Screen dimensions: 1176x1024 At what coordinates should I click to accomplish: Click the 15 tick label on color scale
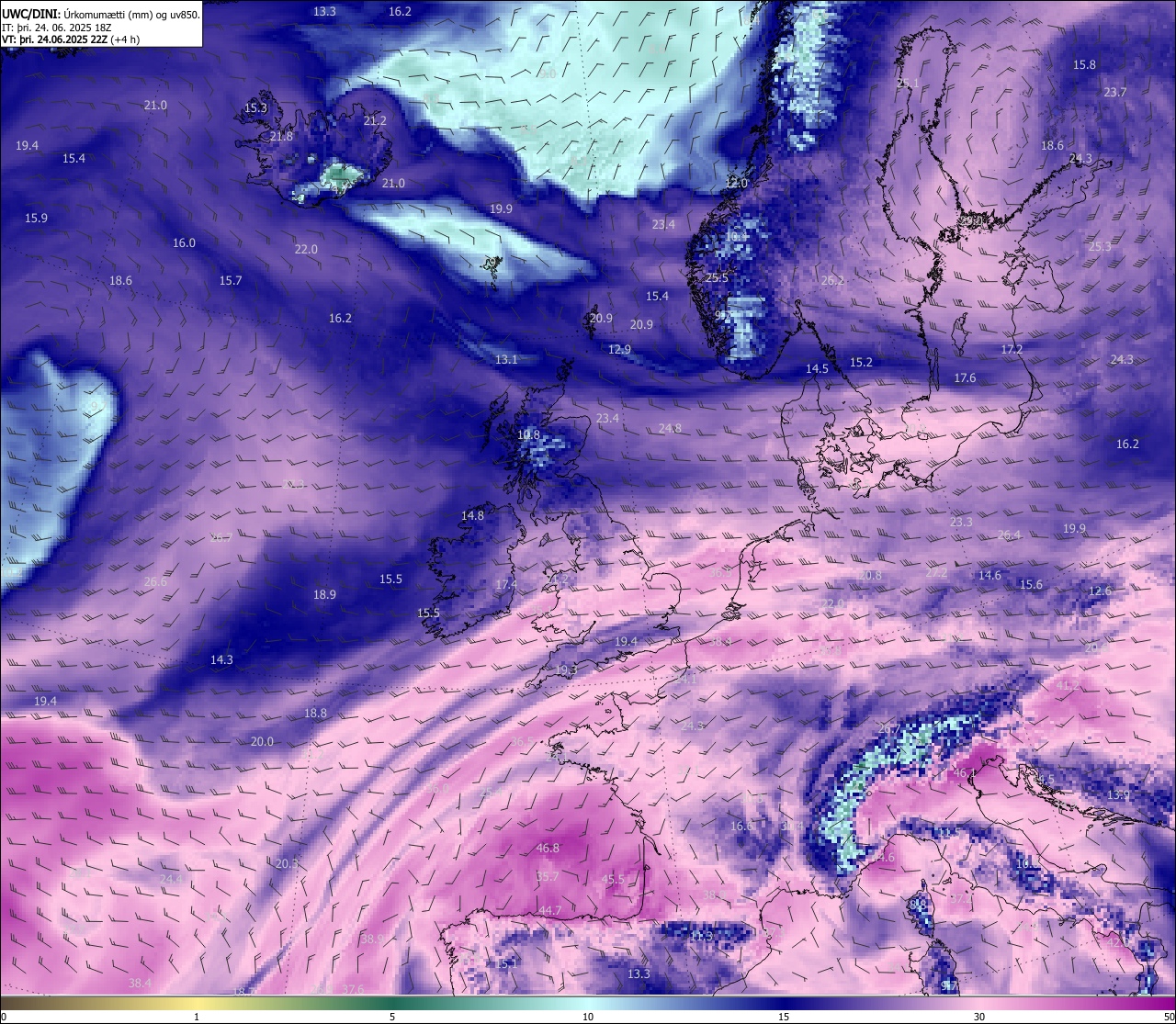click(784, 1017)
